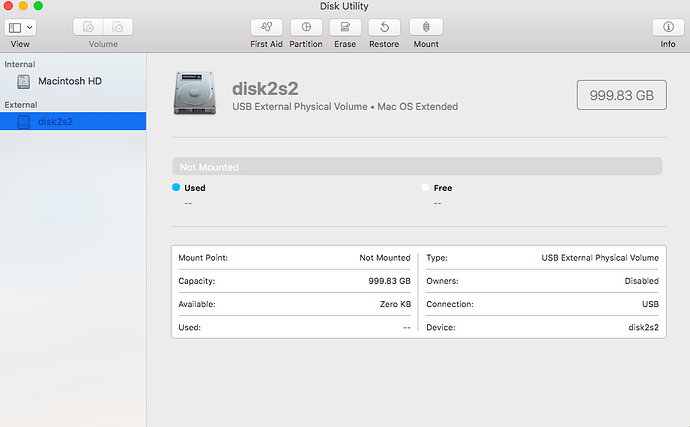Select disk2s2 under External
The width and height of the screenshot is (690, 427).
(x=73, y=121)
